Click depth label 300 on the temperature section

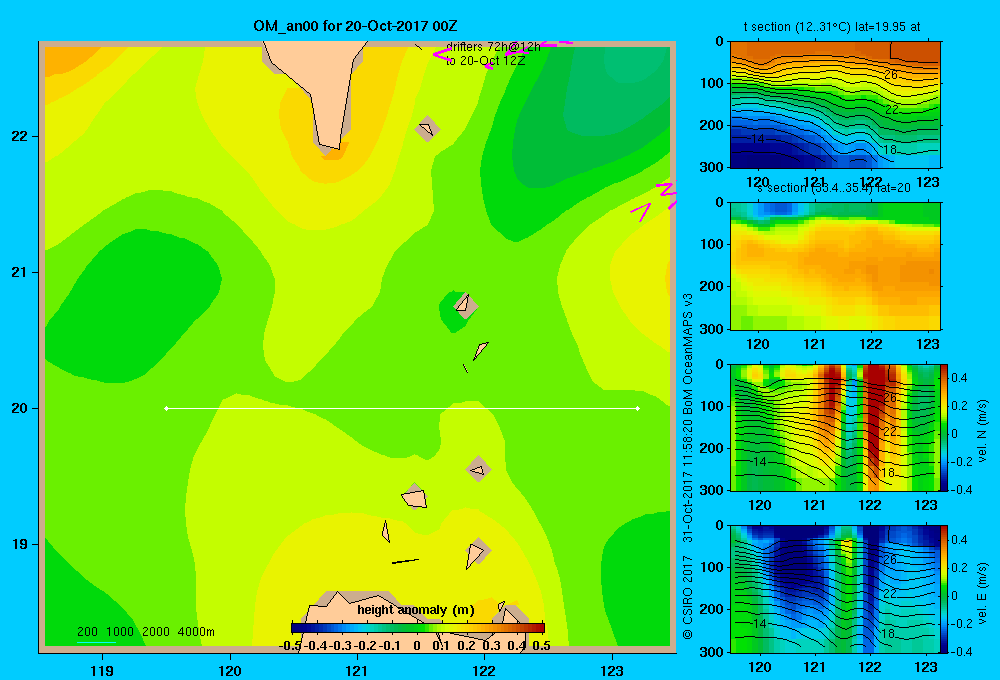[x=712, y=167]
